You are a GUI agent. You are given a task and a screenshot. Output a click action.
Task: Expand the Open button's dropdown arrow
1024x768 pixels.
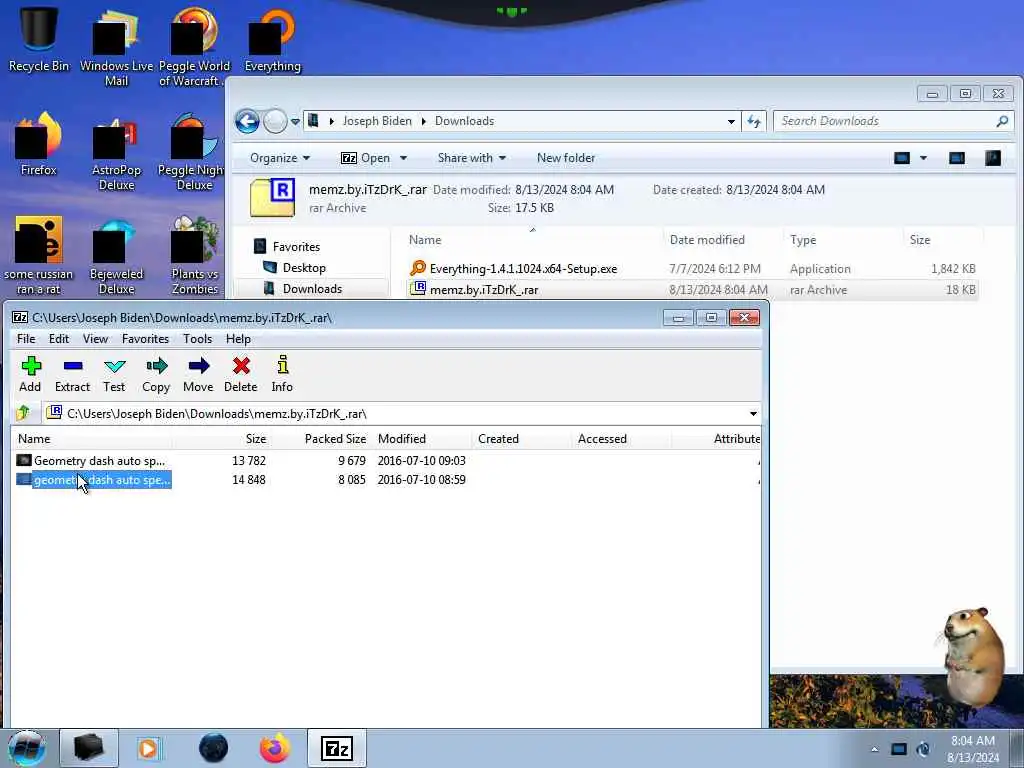click(403, 158)
